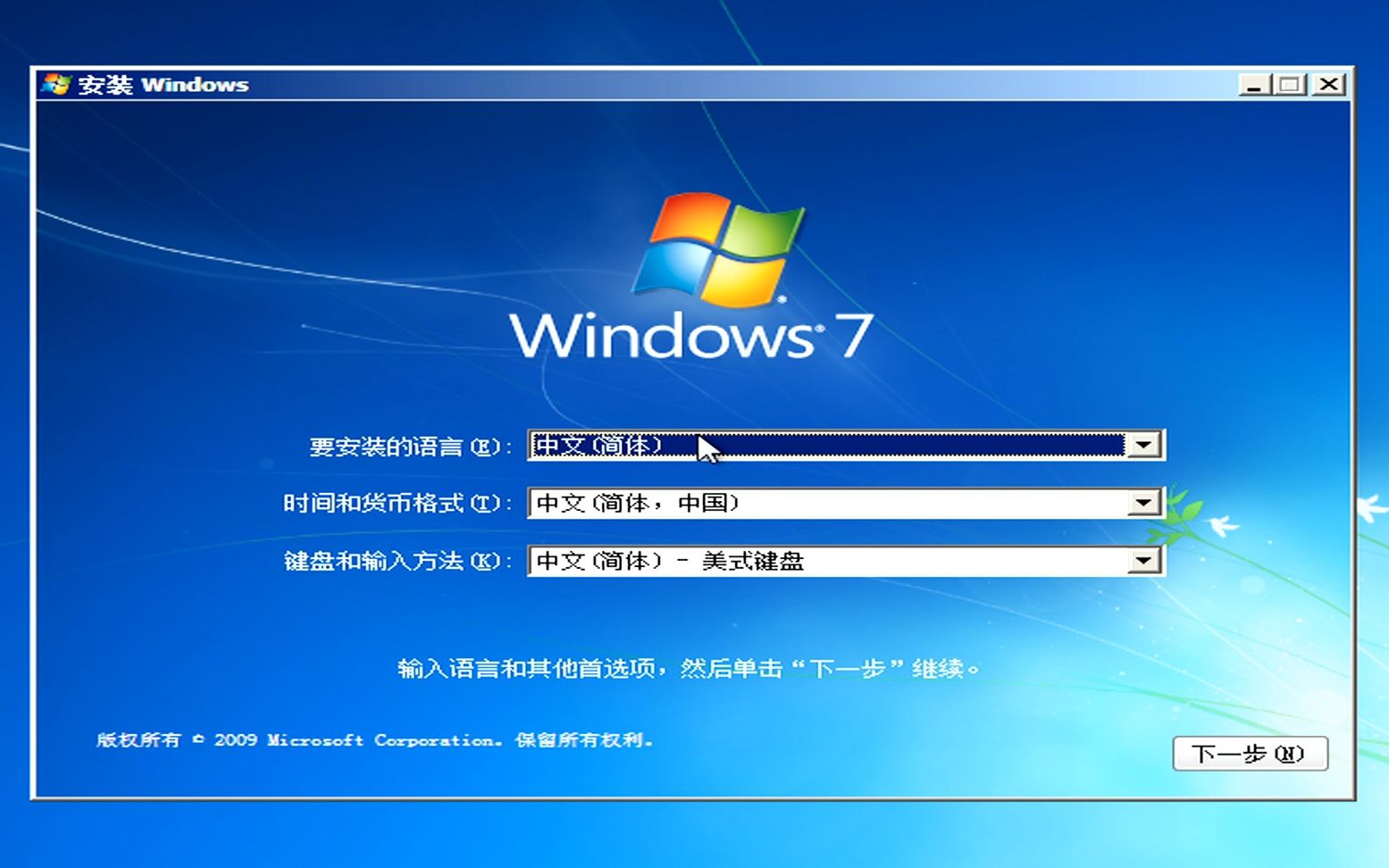This screenshot has height=868, width=1389.
Task: Expand the 键盘和输入方法 dropdown arrow
Action: [1143, 561]
